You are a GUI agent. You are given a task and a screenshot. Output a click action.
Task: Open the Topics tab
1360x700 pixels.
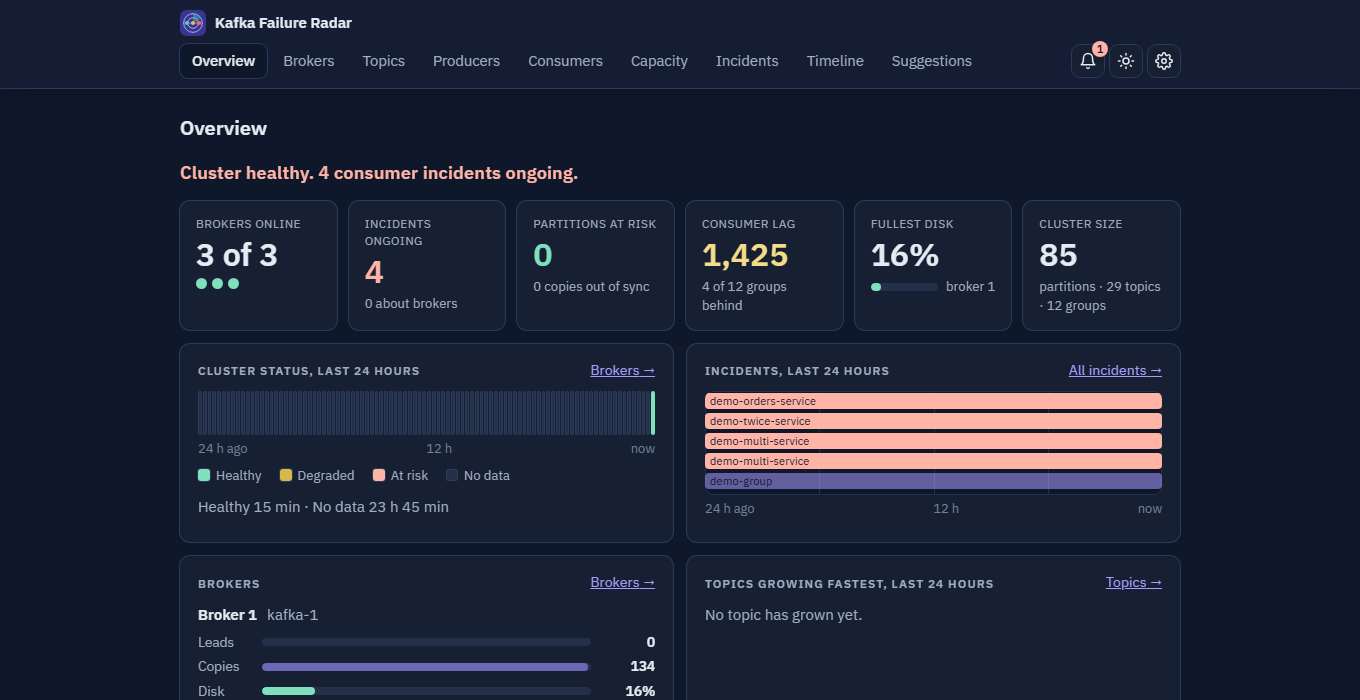(x=384, y=61)
